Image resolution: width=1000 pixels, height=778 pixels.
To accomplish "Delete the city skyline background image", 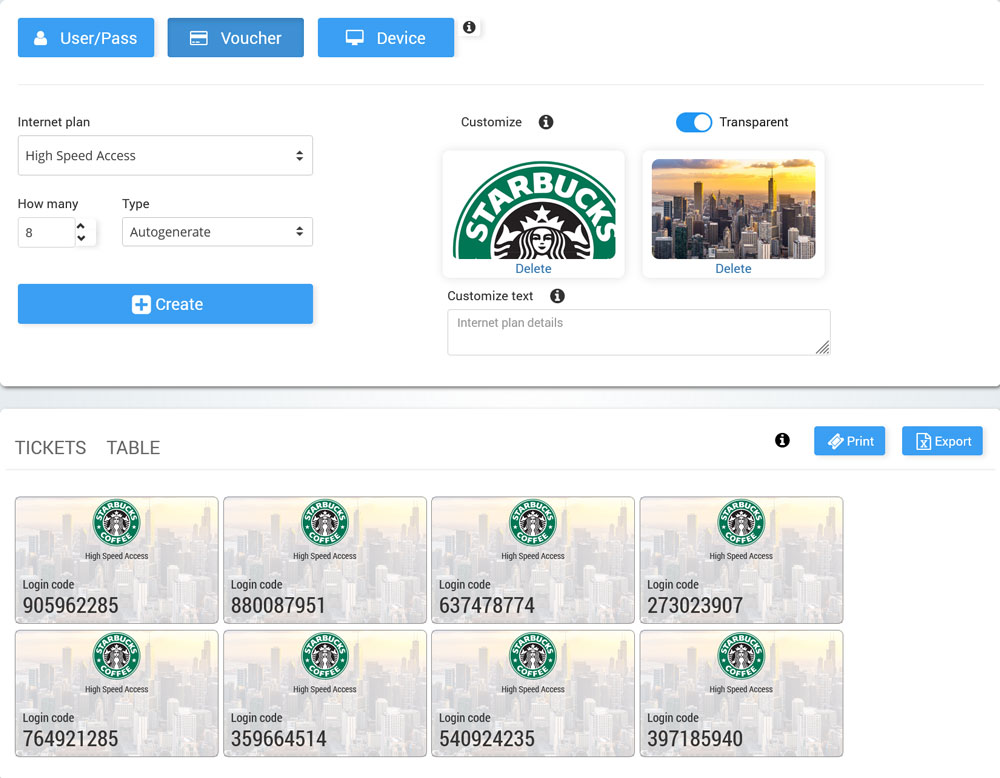I will pos(733,269).
